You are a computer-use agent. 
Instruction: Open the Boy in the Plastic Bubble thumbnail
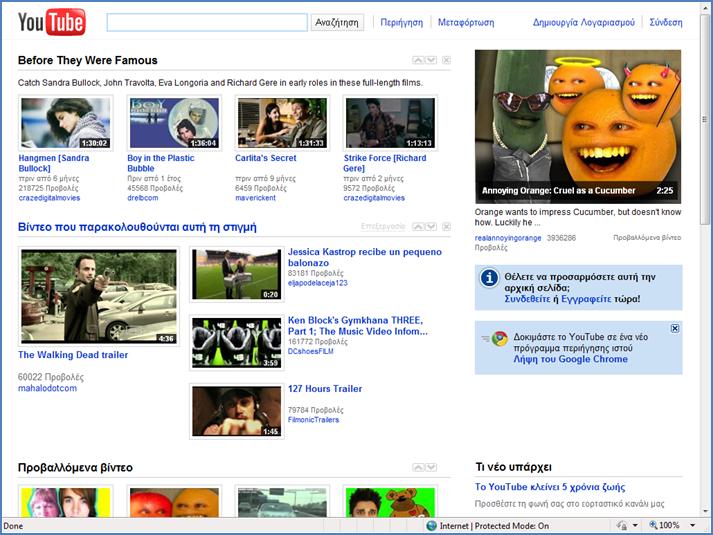(x=174, y=123)
